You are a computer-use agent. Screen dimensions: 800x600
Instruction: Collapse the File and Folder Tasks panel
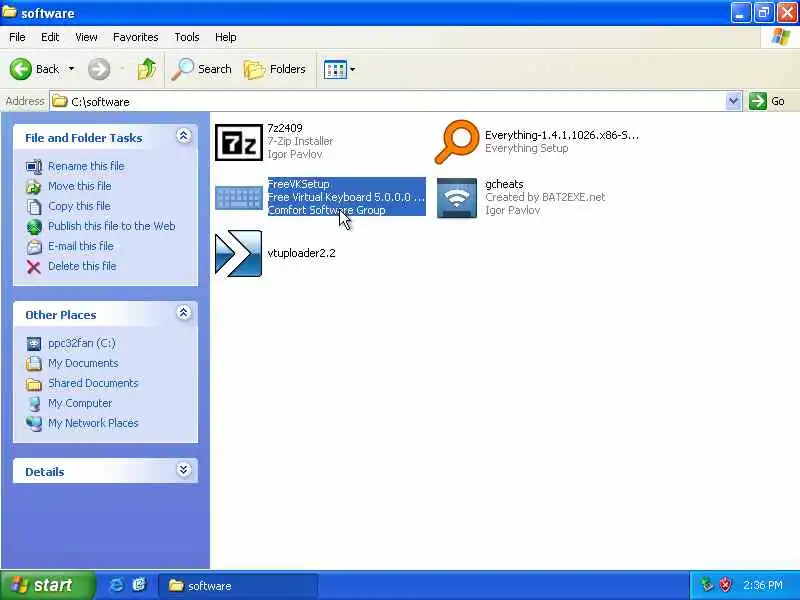click(184, 136)
